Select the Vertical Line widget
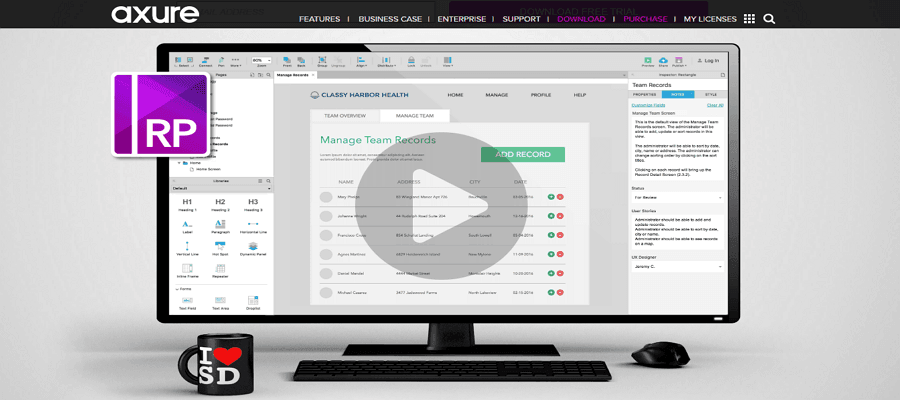The height and width of the screenshot is (400, 900). (x=187, y=248)
